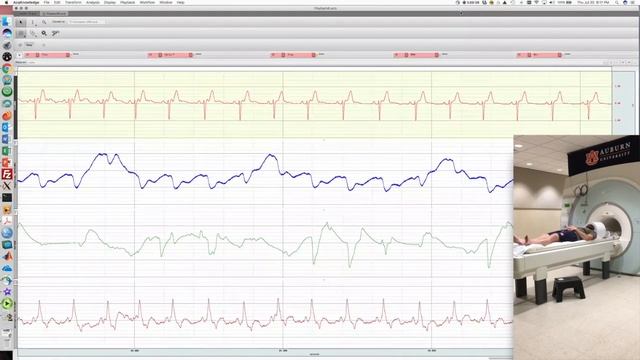Open Spotlight search in menu bar
Viewport: 640px width, 360px height.
617,2
